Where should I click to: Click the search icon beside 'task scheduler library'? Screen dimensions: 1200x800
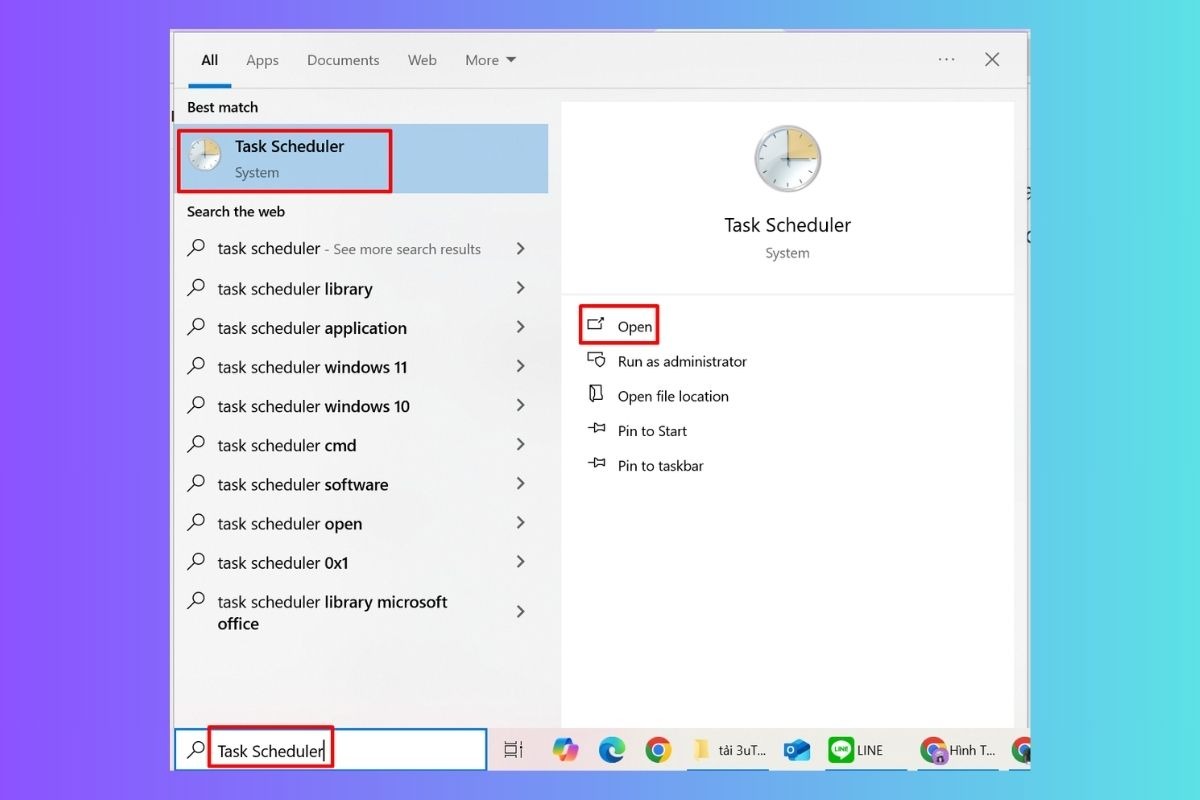point(197,287)
